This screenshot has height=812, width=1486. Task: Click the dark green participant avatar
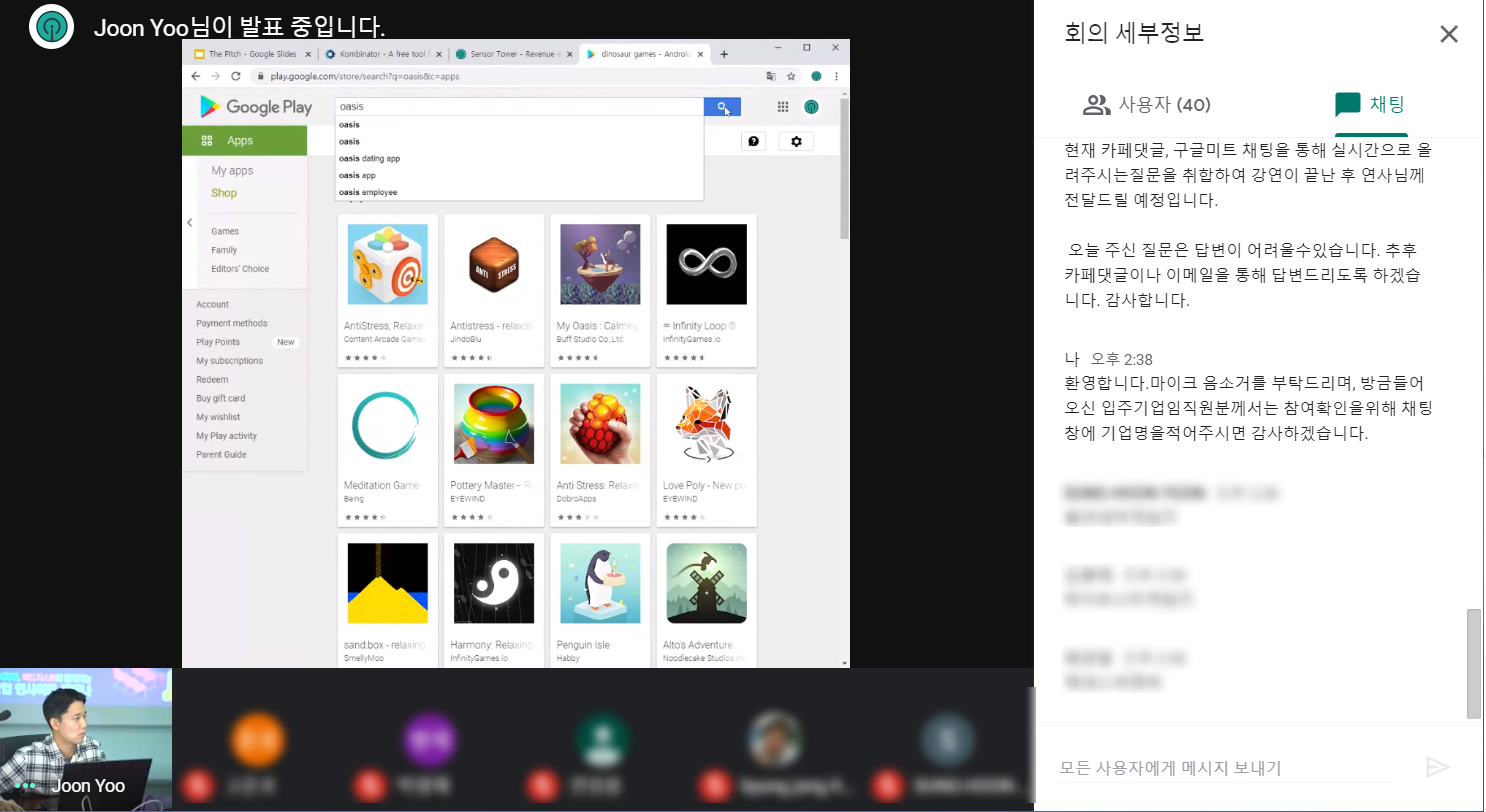point(602,741)
